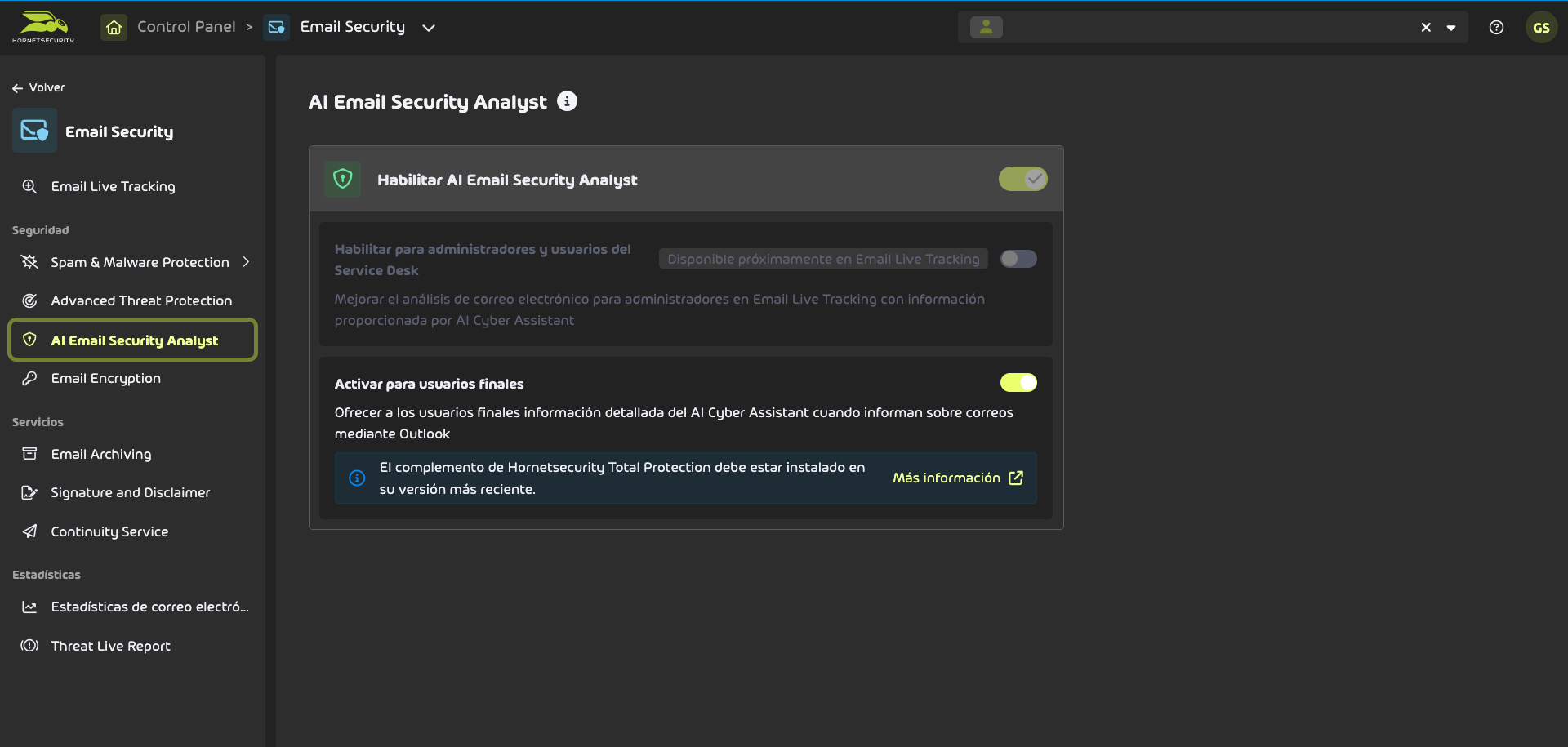1568x747 pixels.
Task: Open Email Encryption settings
Action: [105, 378]
